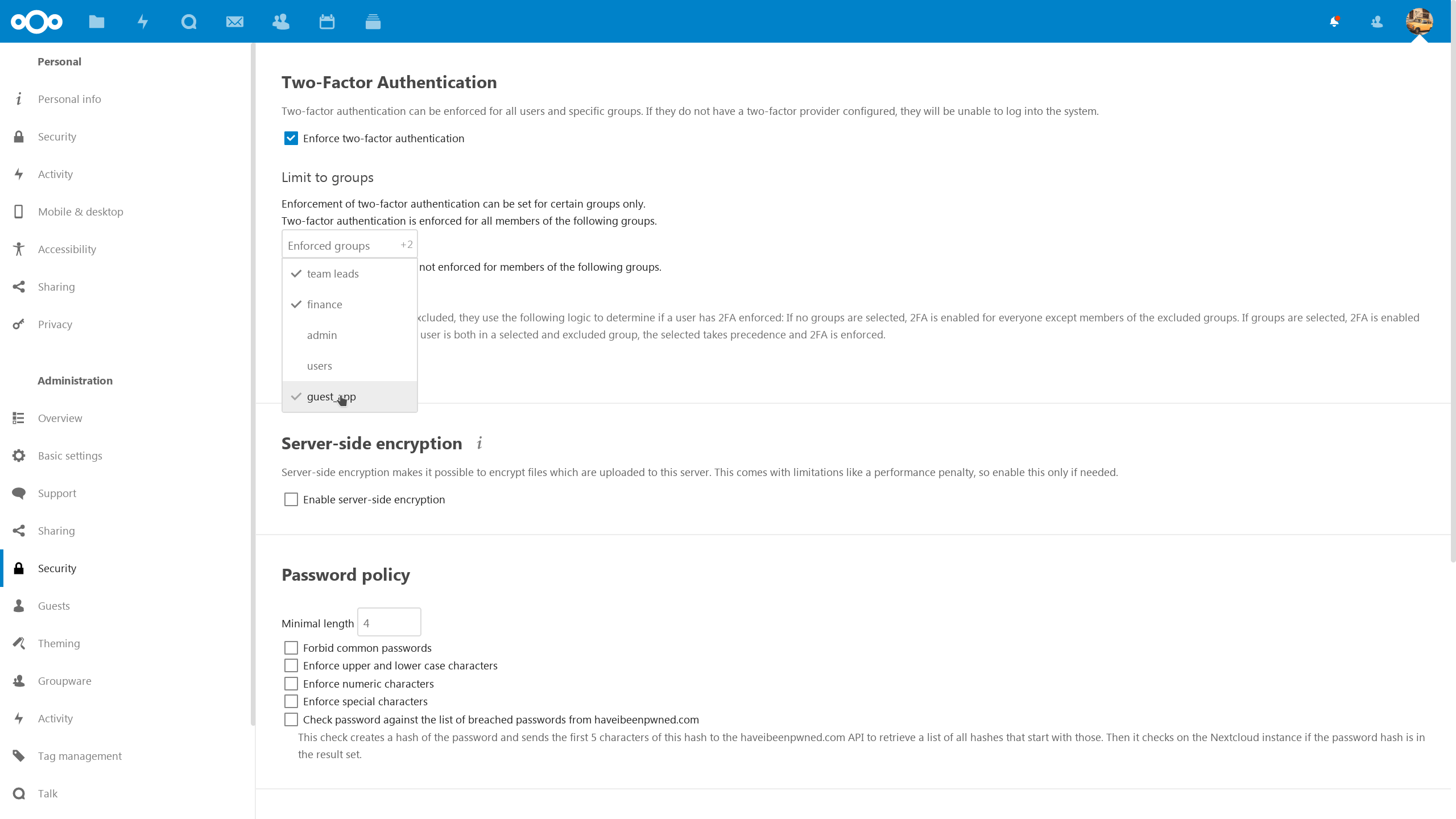Disable Enforce two-factor authentication checkbox

(x=291, y=138)
